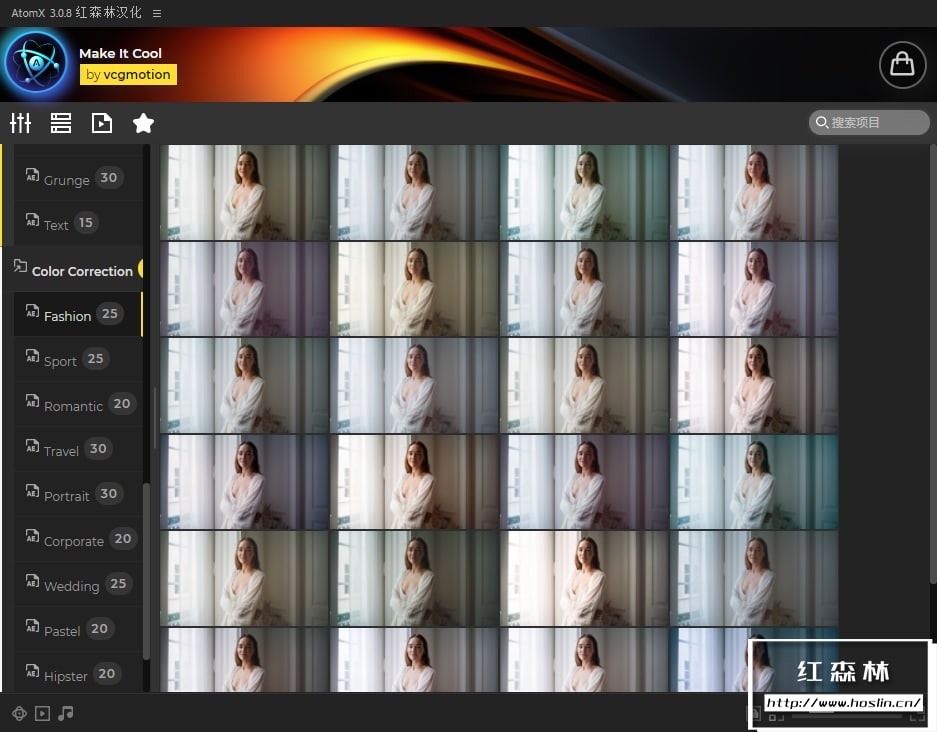The height and width of the screenshot is (732, 937).
Task: Open the Wedding category
Action: 78,584
